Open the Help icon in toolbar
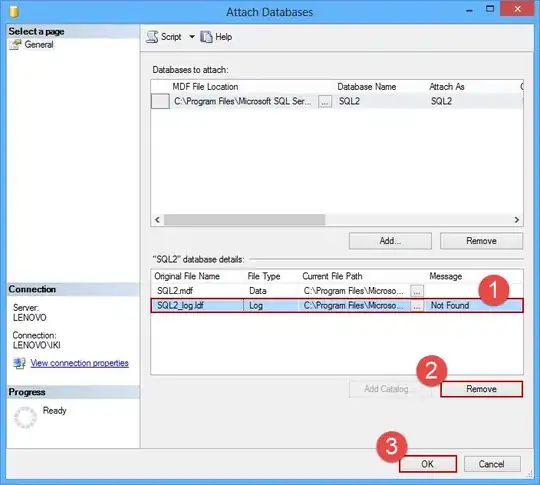540x485 pixels. [x=206, y=37]
